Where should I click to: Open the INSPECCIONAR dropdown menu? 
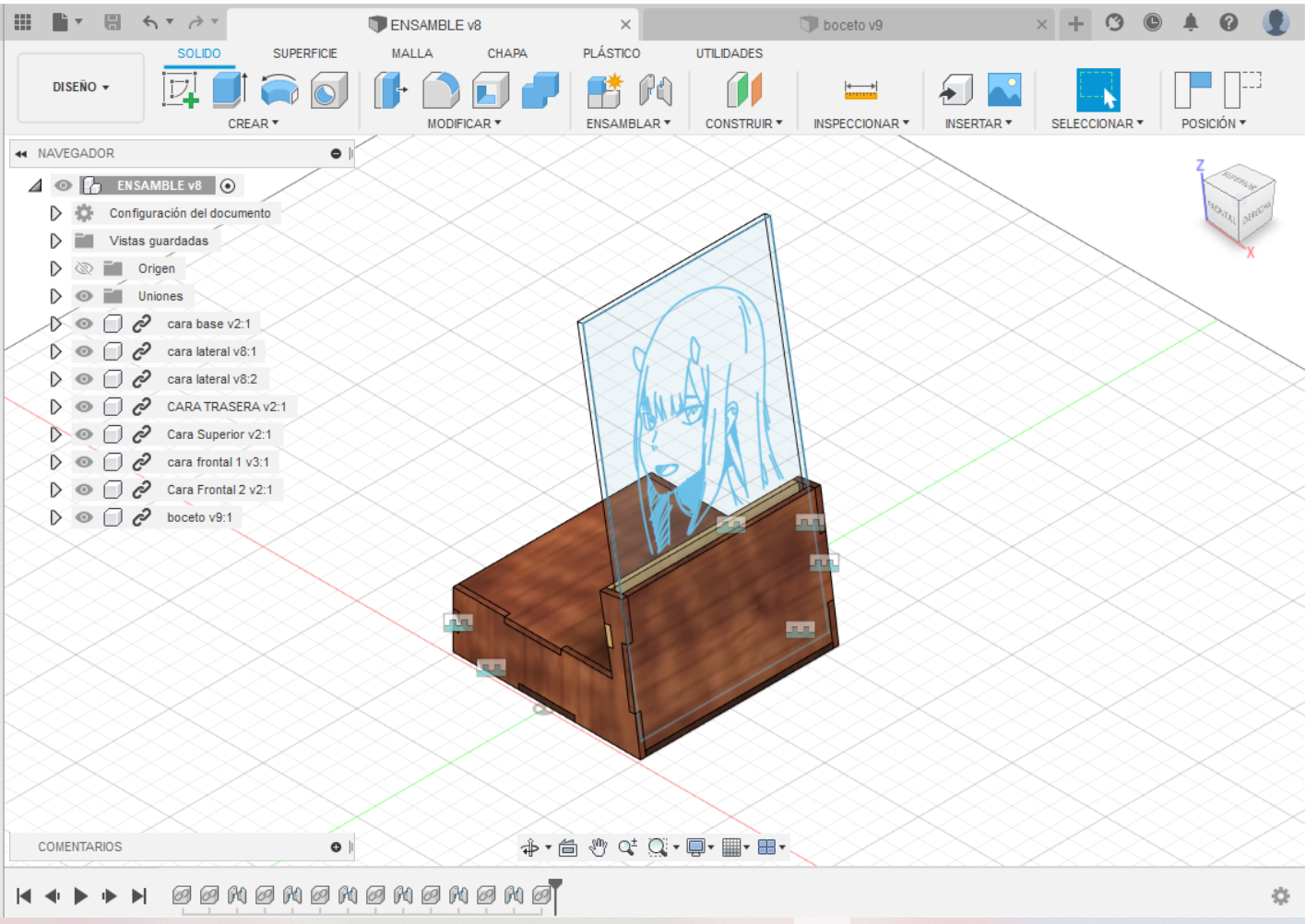[860, 124]
